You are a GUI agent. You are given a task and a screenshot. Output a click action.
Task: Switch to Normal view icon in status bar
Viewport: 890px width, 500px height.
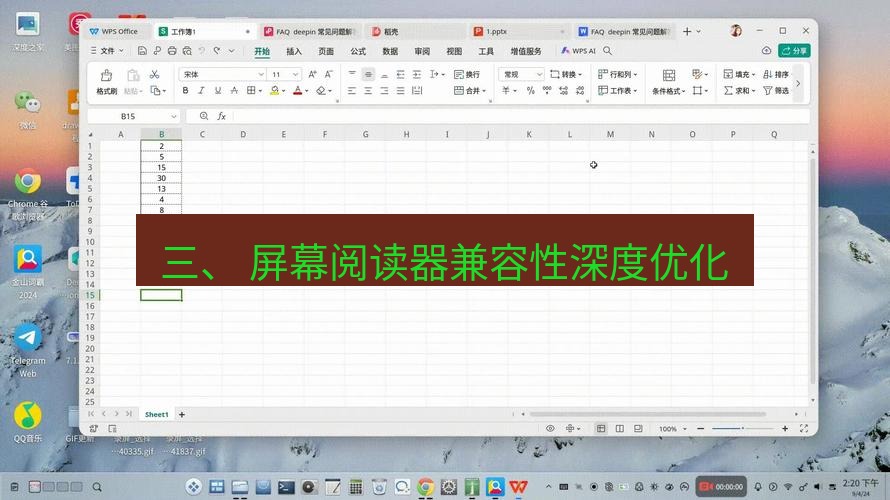(601, 428)
